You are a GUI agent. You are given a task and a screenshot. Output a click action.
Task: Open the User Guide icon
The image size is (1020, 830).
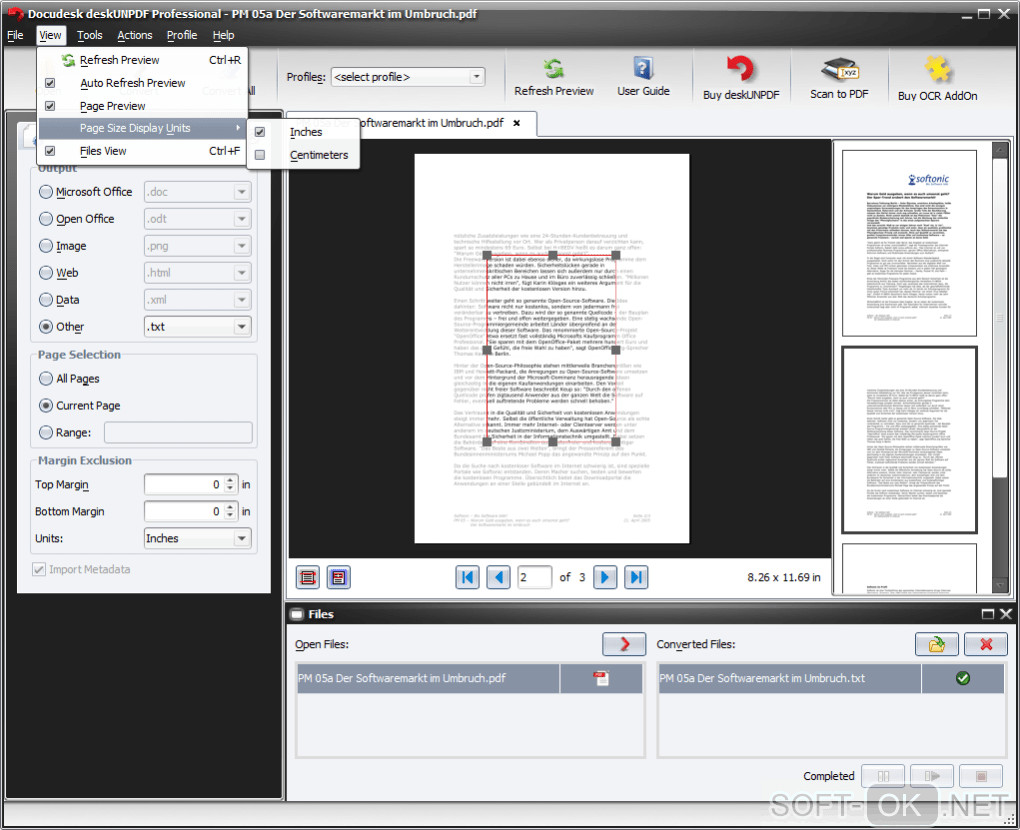[x=643, y=68]
